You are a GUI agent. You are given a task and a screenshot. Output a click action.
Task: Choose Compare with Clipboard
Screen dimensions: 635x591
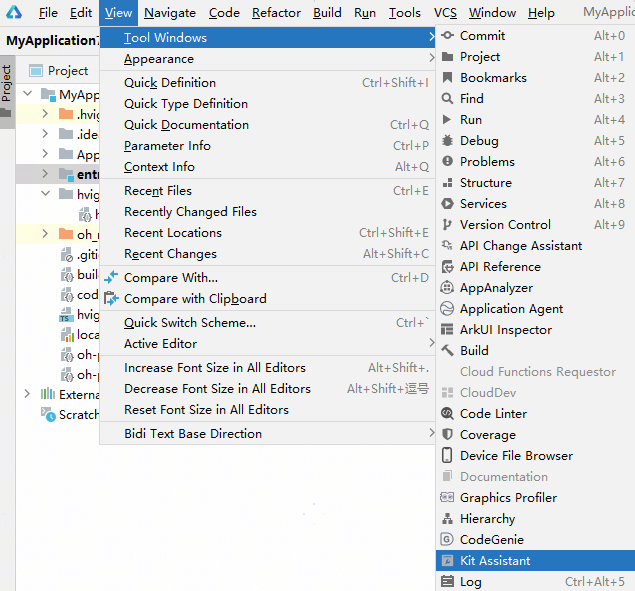[195, 299]
